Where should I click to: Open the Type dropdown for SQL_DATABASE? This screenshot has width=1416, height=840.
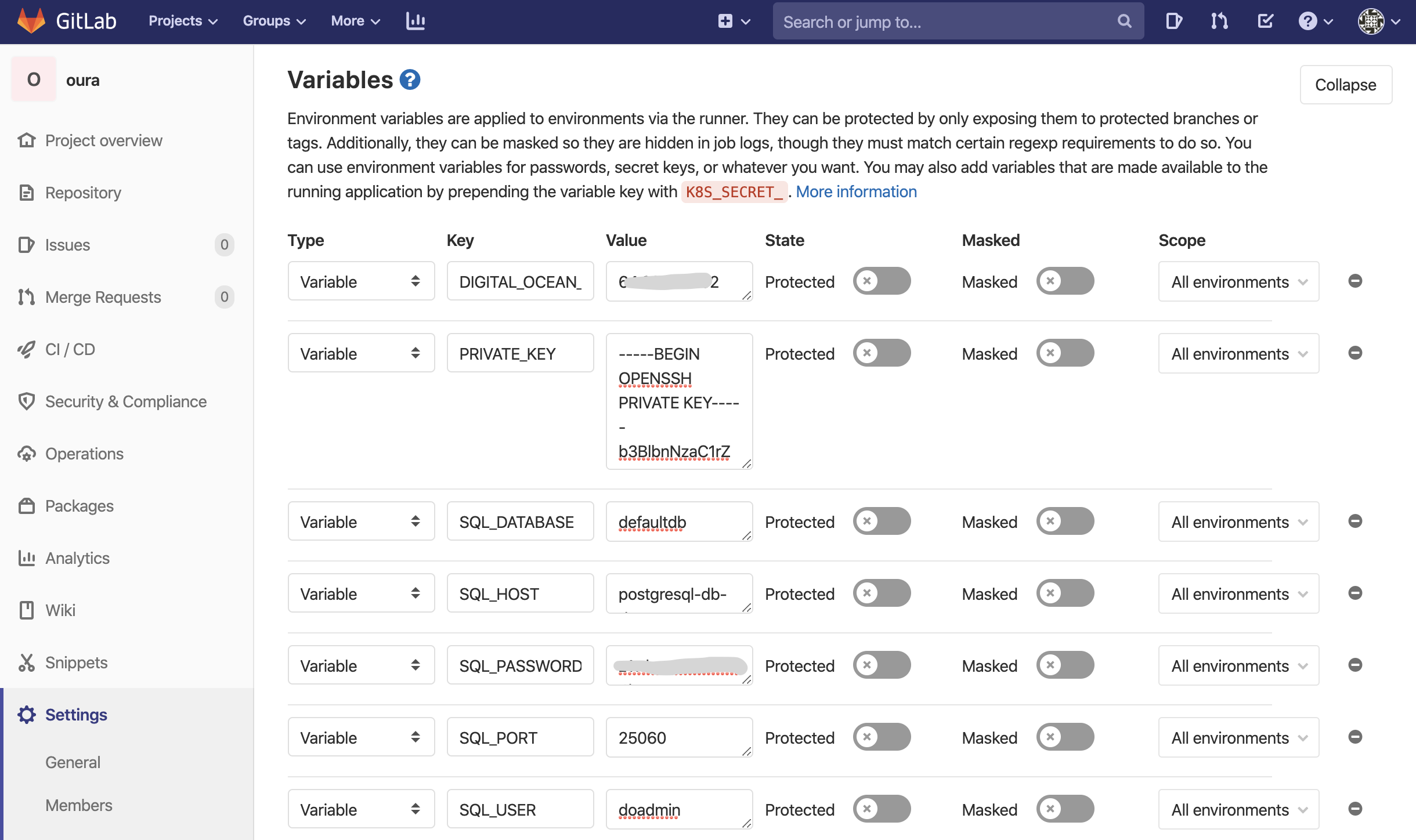[x=361, y=521]
